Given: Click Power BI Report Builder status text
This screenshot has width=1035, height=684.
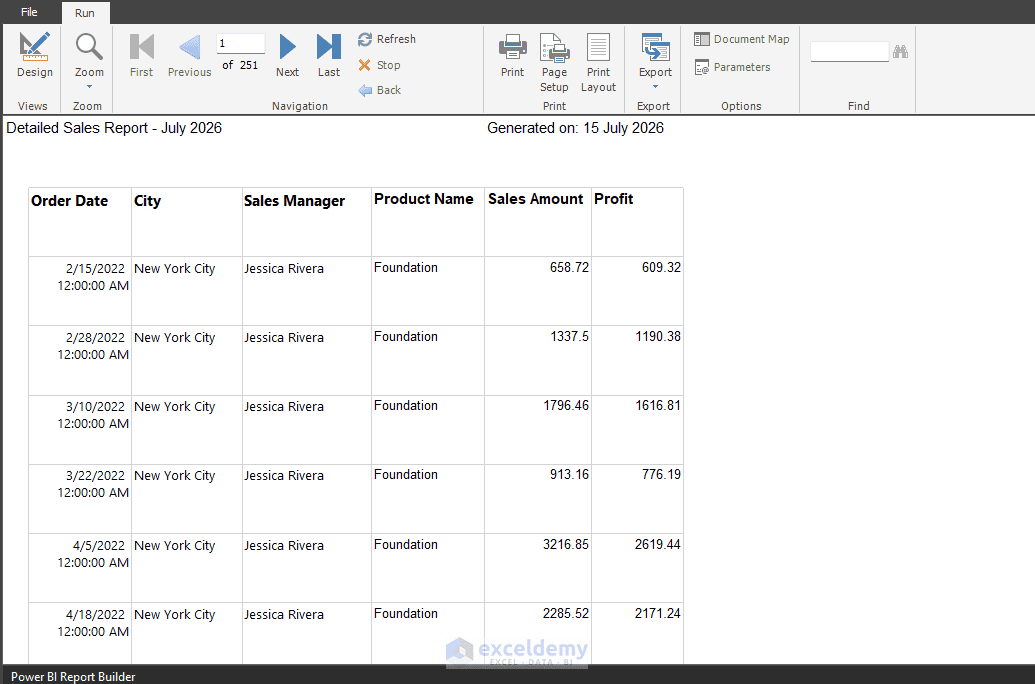Looking at the screenshot, I should click(73, 677).
